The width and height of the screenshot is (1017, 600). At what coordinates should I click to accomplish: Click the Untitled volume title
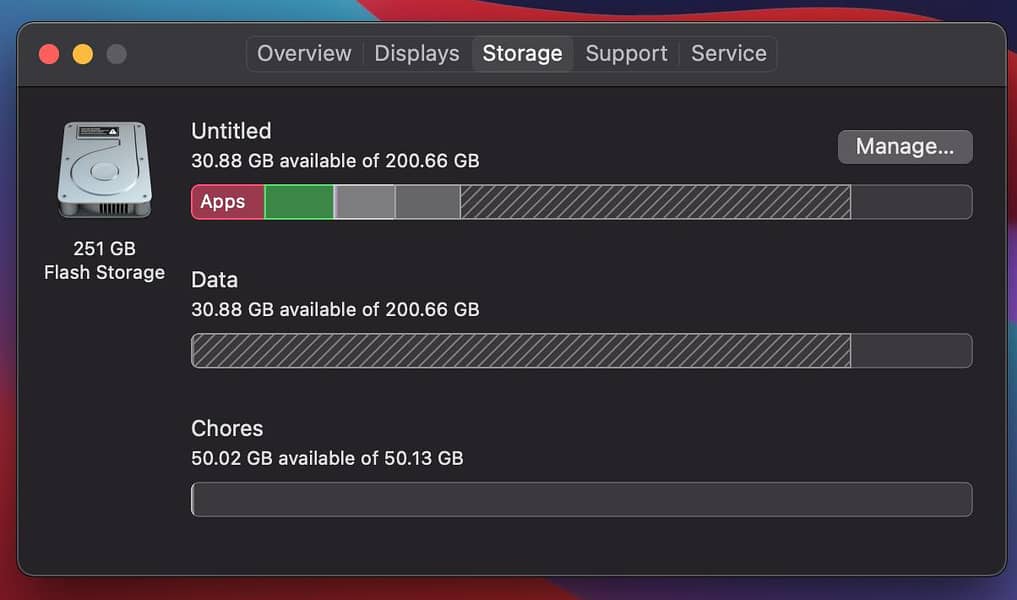231,130
